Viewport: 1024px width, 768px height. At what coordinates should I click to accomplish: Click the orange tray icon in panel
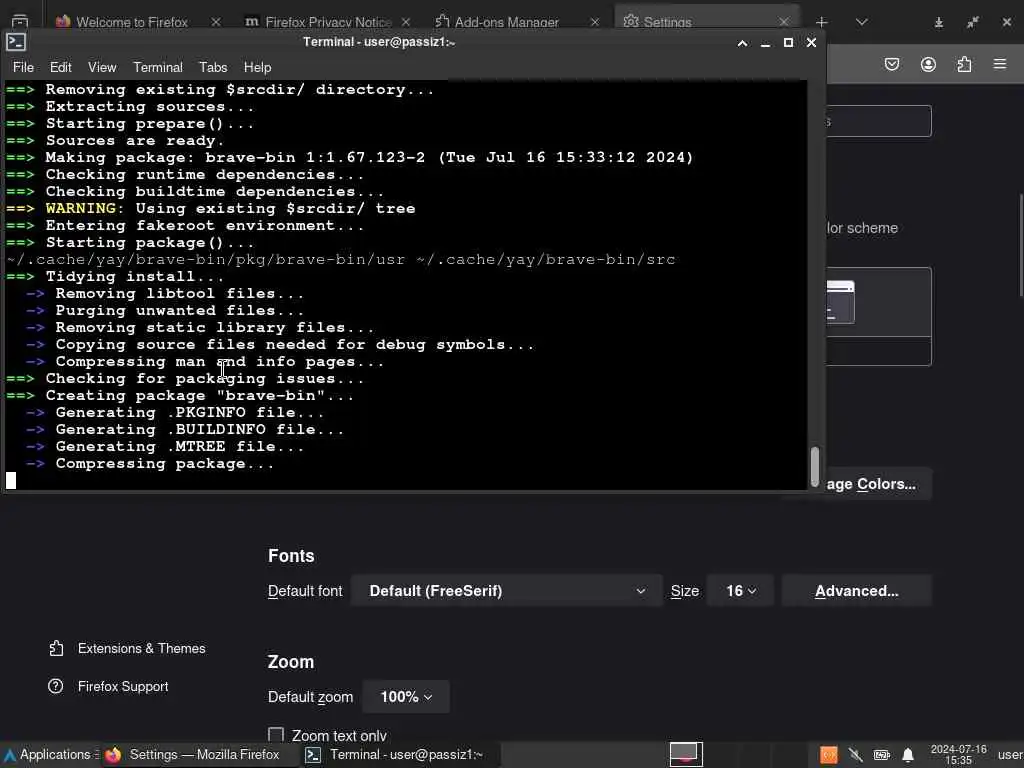[829, 755]
